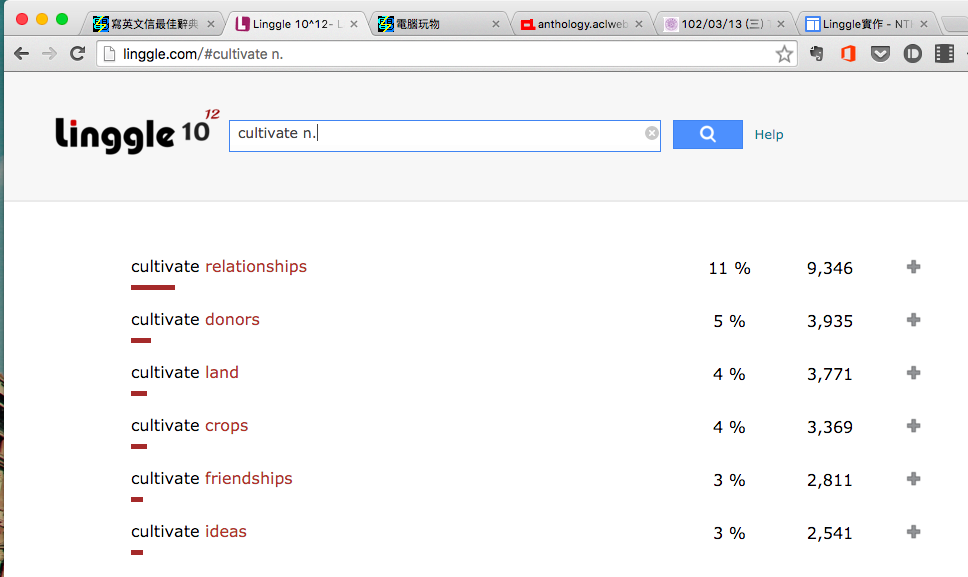This screenshot has height=577, width=968.
Task: Click the Office extension icon
Action: [x=848, y=54]
